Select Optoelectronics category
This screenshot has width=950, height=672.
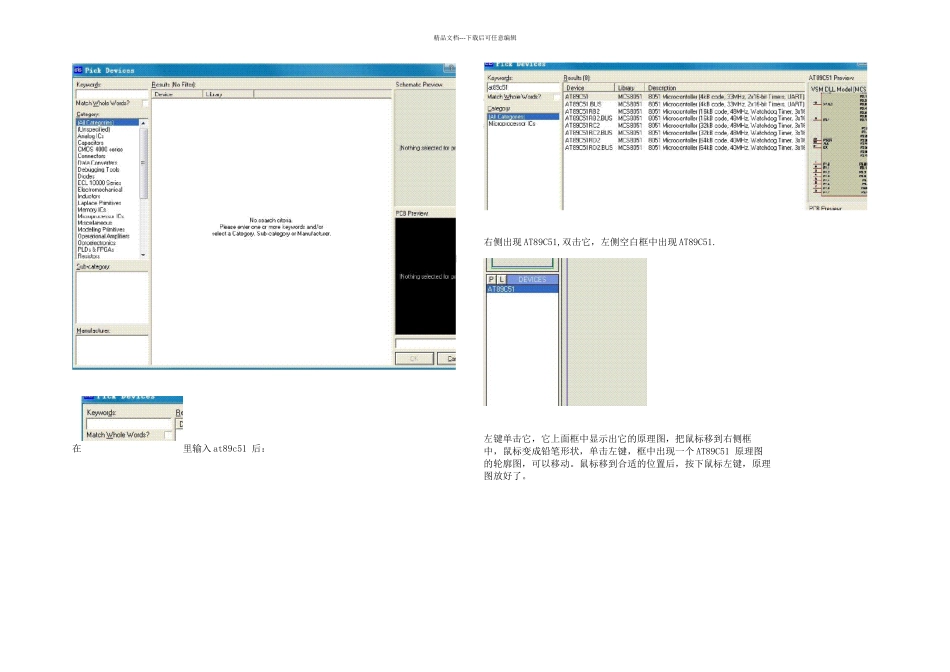[x=107, y=242]
